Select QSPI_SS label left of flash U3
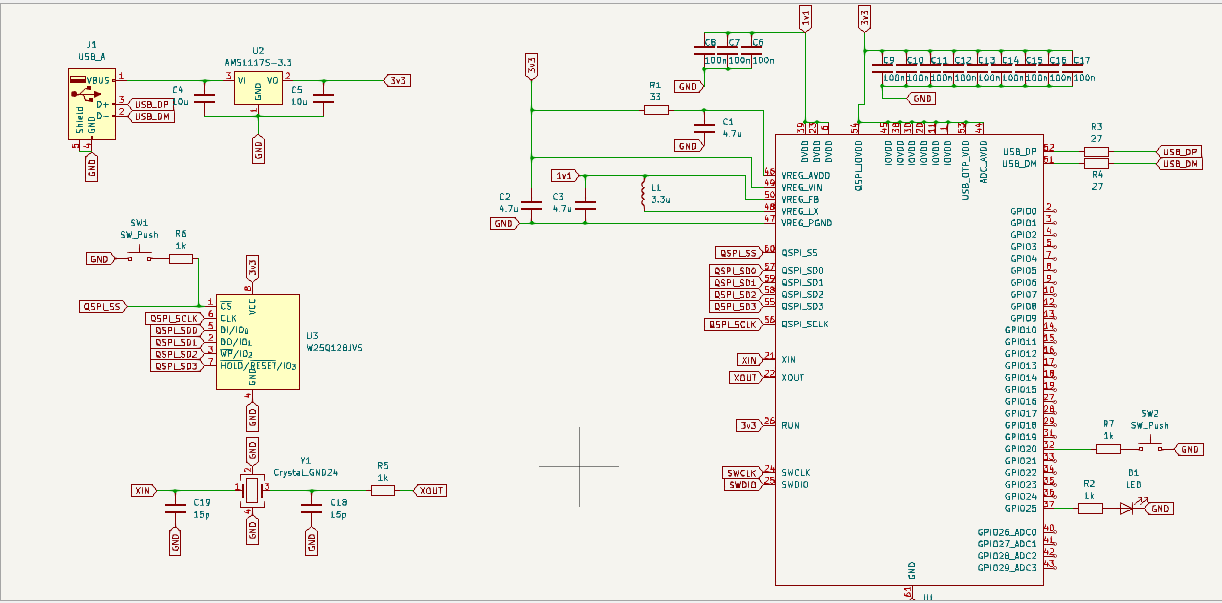This screenshot has height=603, width=1222. point(104,306)
